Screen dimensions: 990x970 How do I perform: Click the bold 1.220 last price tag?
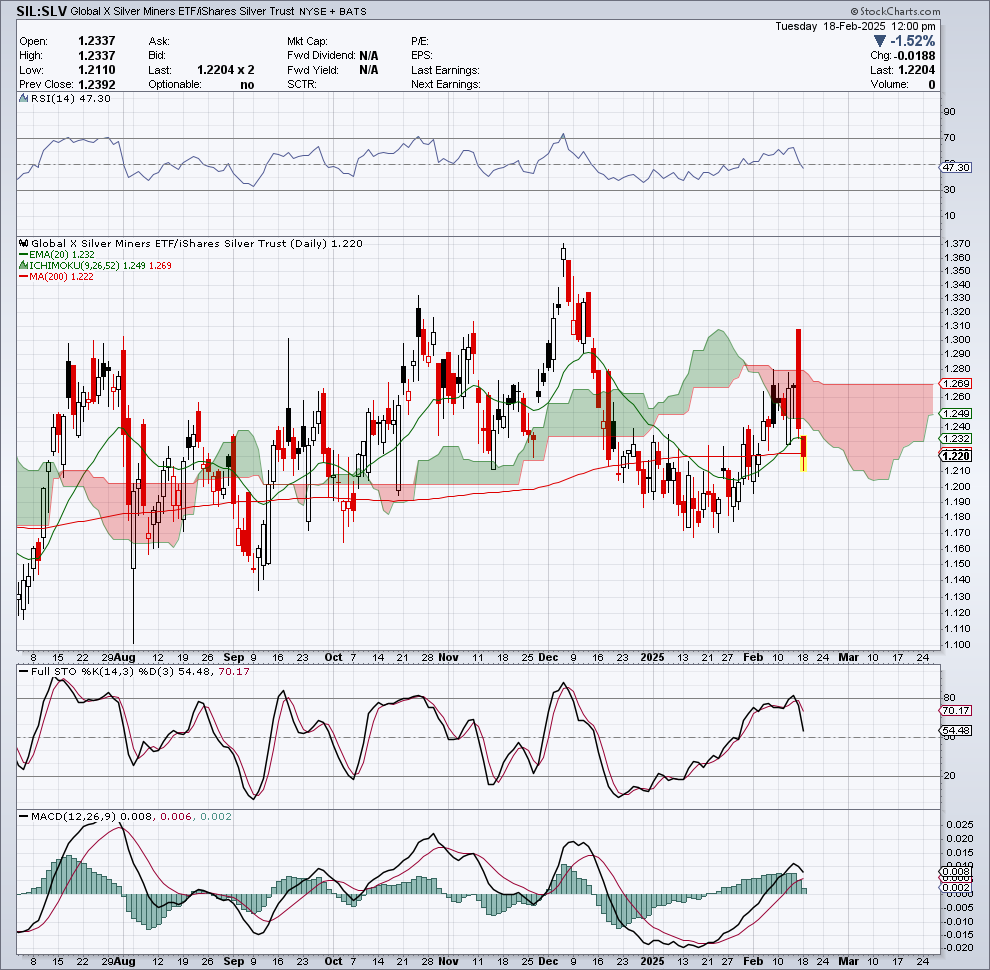(x=956, y=456)
